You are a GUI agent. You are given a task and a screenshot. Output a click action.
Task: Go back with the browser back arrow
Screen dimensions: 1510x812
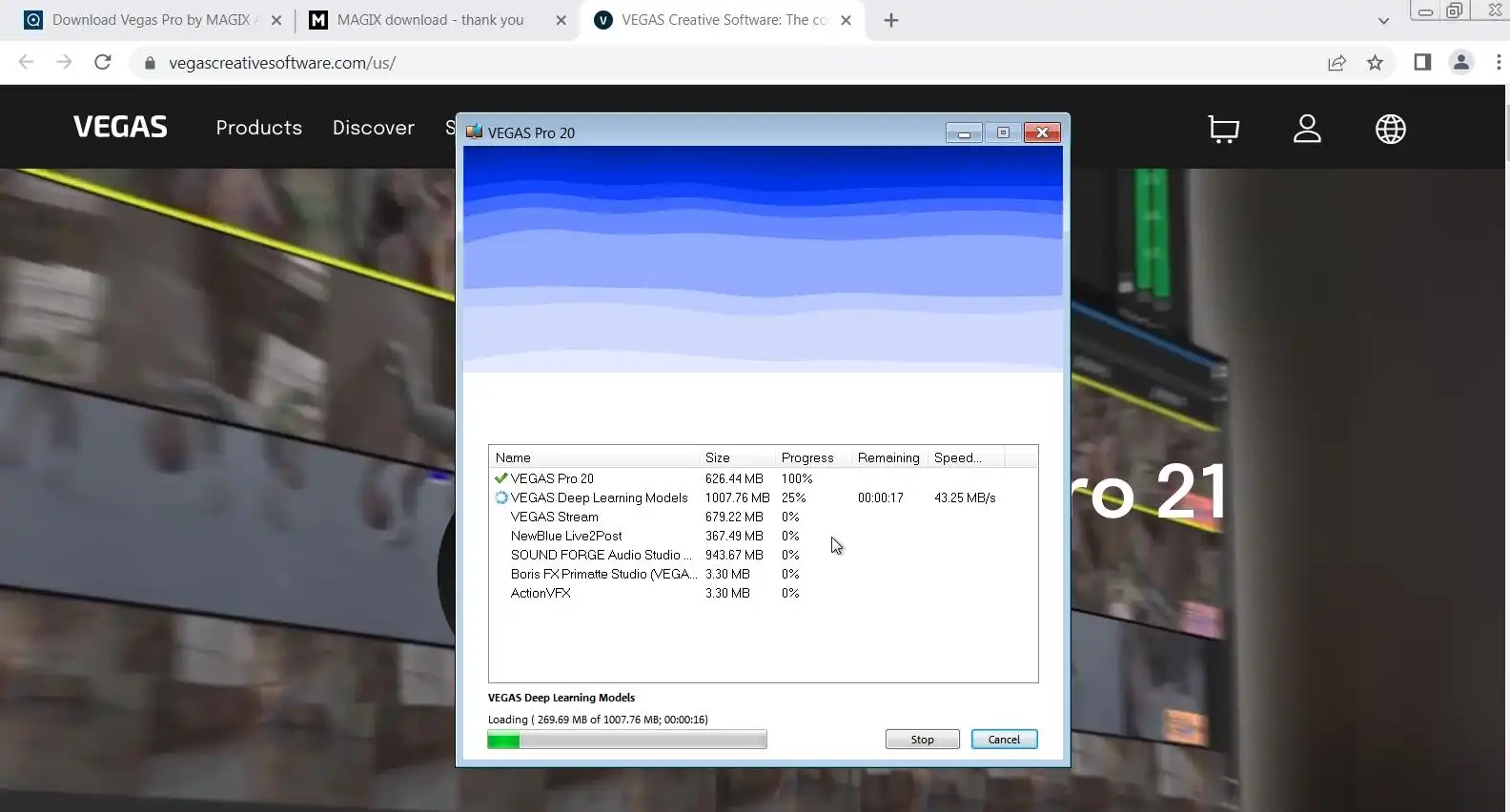pos(26,62)
